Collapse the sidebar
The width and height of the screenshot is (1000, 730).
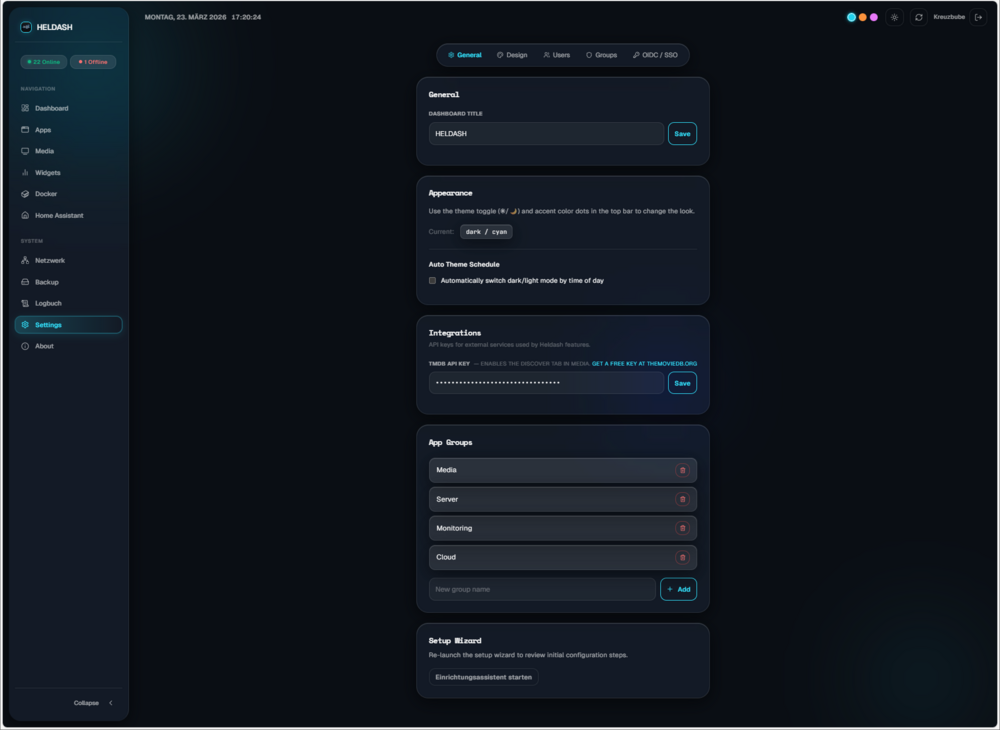click(x=93, y=703)
